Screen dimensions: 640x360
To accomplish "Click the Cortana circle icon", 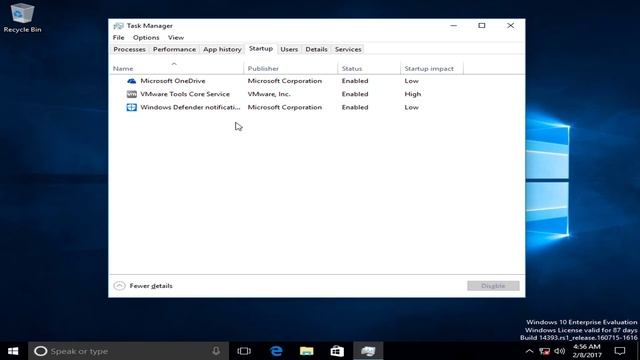I will click(x=40, y=351).
